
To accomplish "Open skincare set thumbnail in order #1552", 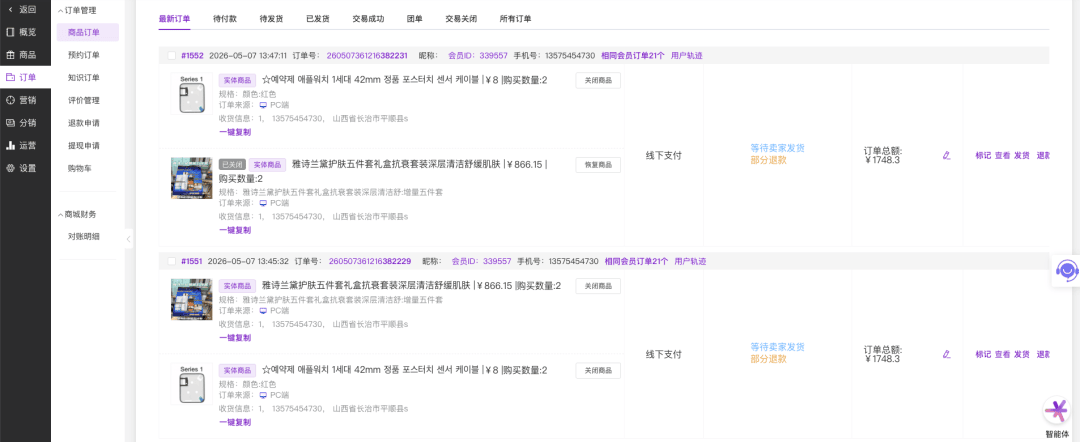I will point(191,178).
